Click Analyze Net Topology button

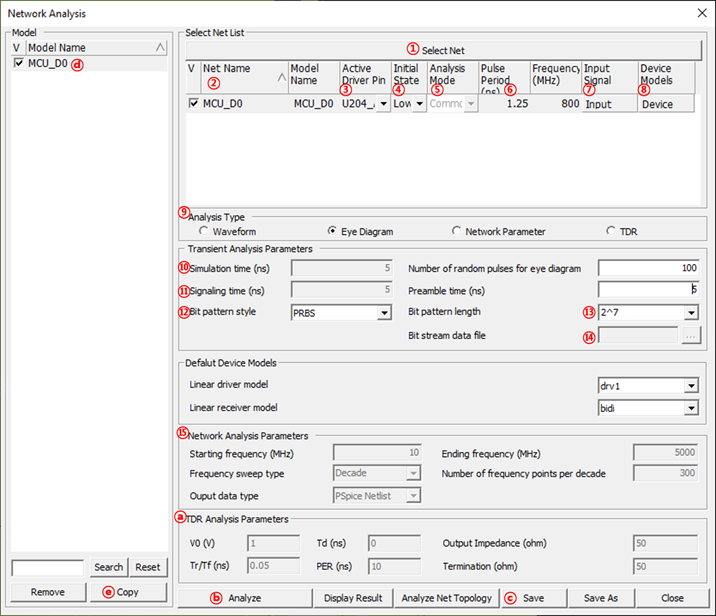point(445,598)
